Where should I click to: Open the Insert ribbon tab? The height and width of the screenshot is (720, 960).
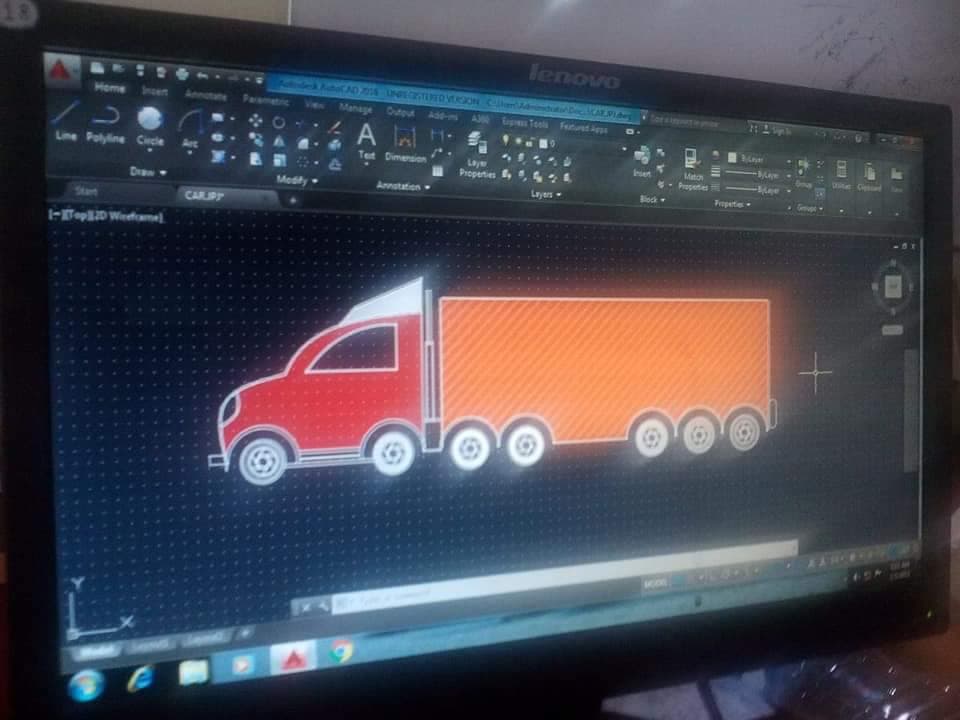pos(155,91)
